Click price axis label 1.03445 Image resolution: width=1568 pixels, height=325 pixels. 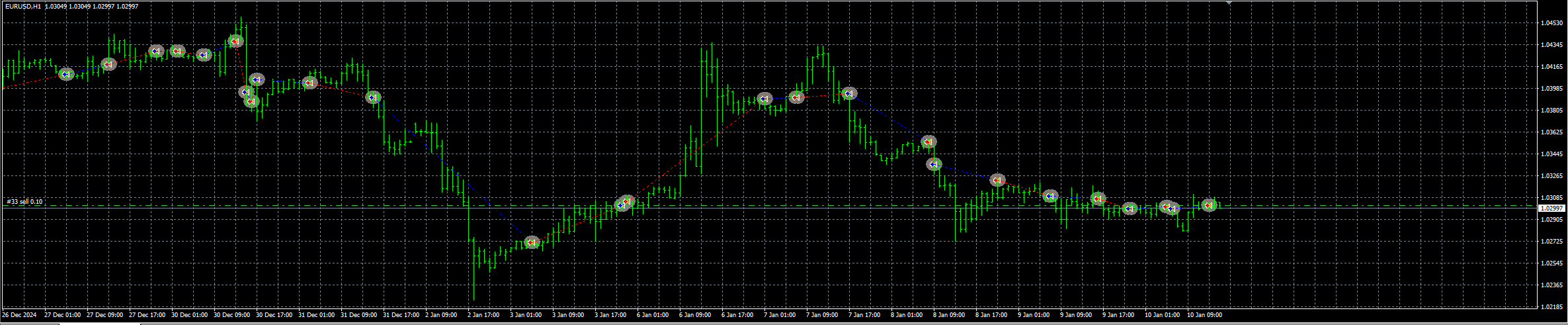tap(1551, 154)
